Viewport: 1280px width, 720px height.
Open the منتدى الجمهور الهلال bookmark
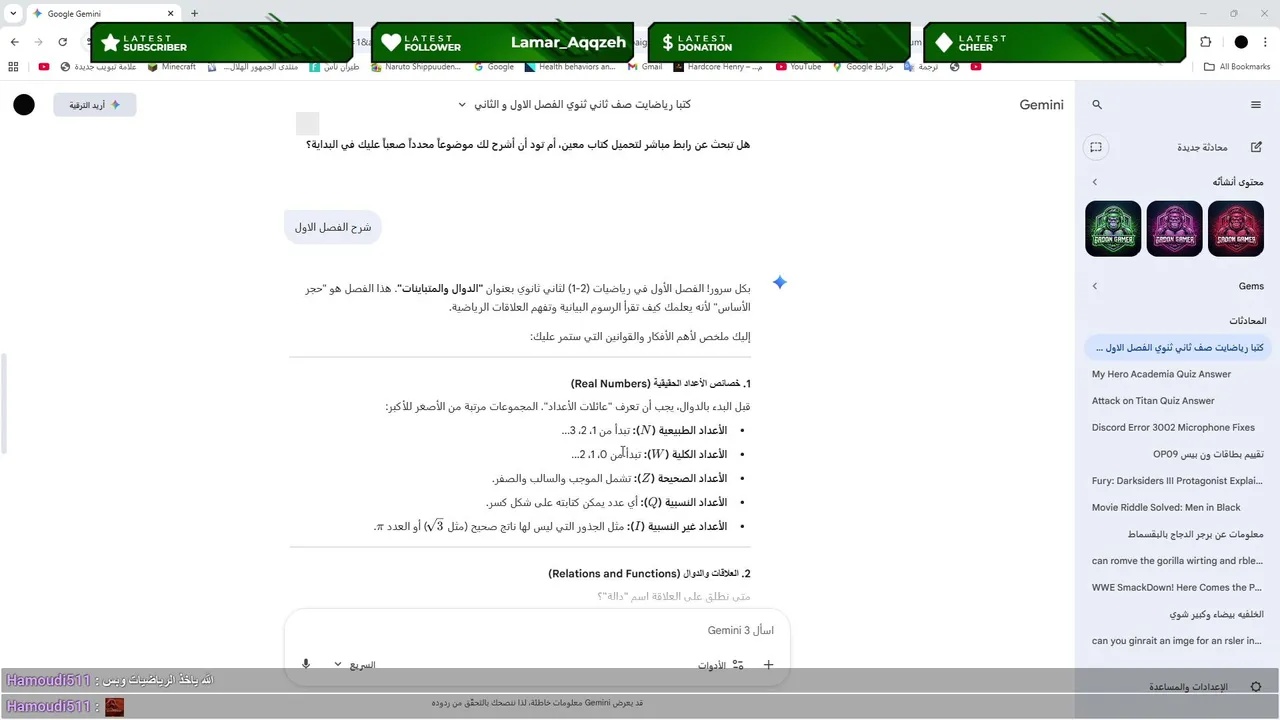pyautogui.click(x=253, y=67)
